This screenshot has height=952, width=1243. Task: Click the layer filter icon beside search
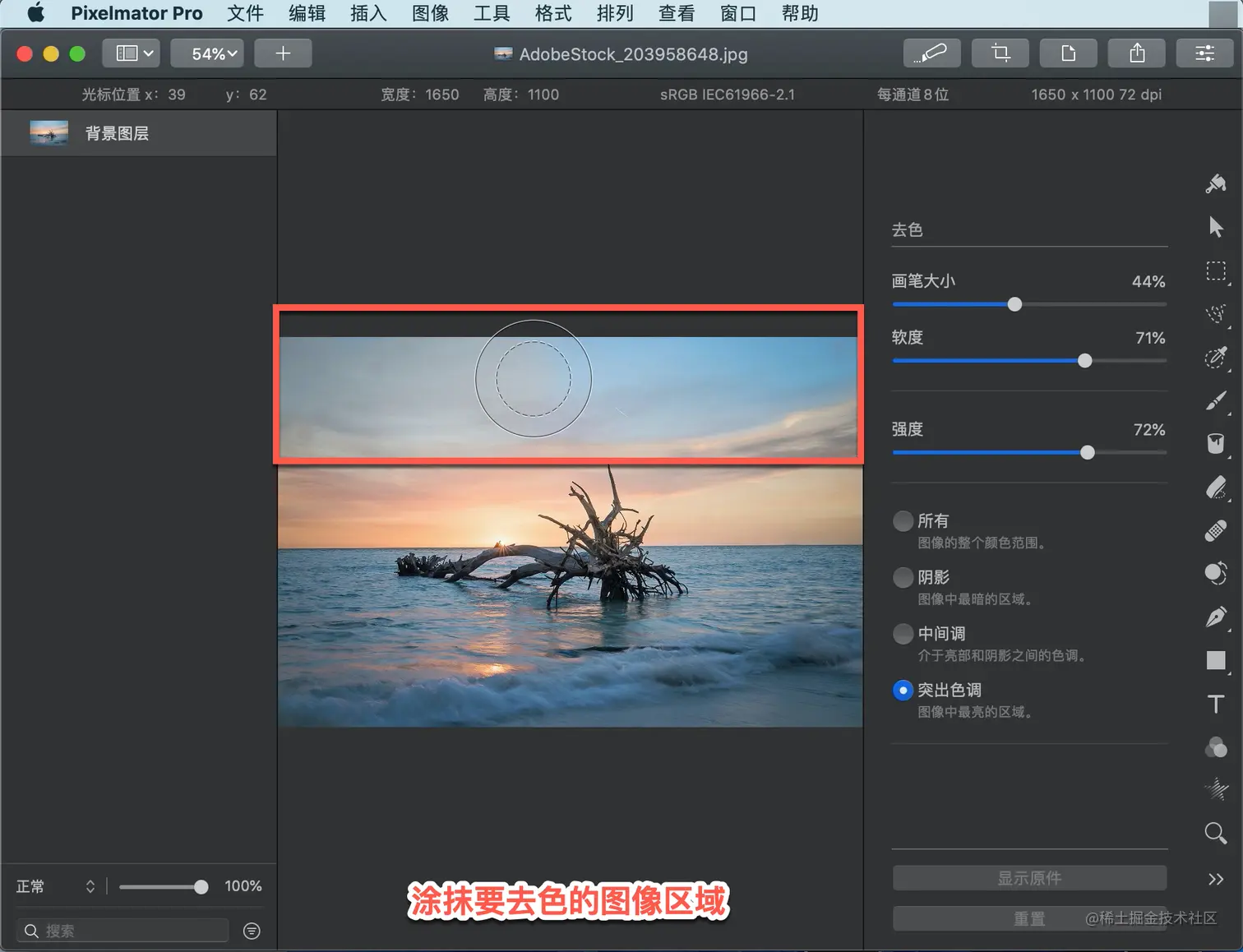click(252, 931)
